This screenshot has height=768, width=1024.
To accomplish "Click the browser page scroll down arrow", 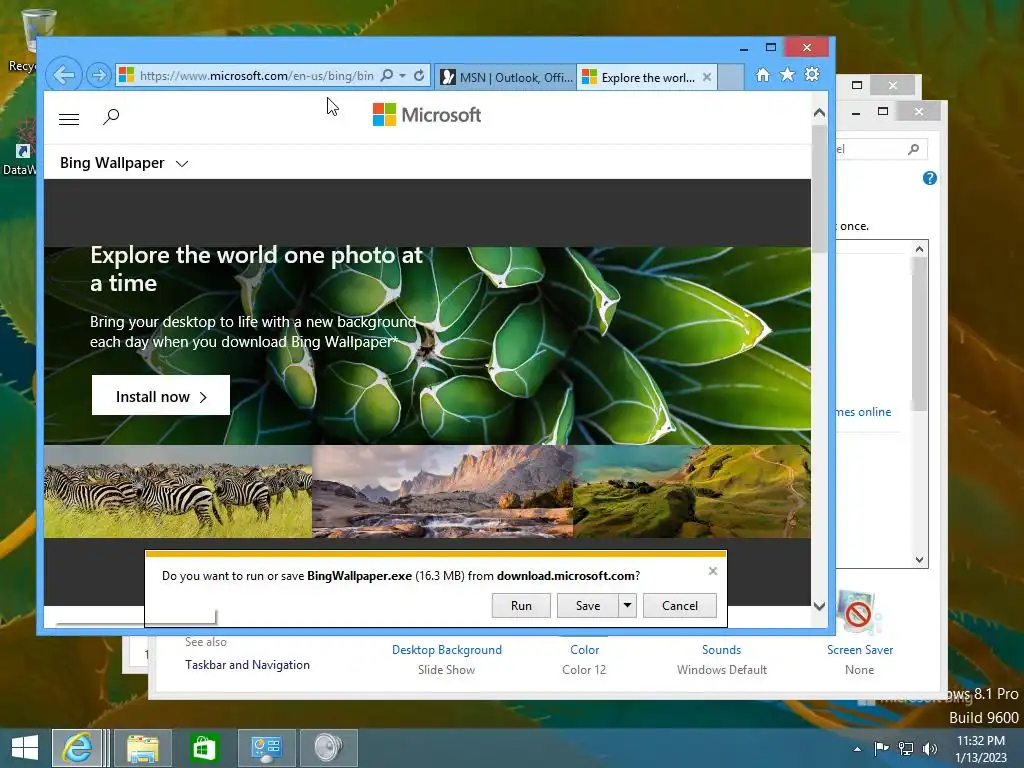I will click(819, 606).
